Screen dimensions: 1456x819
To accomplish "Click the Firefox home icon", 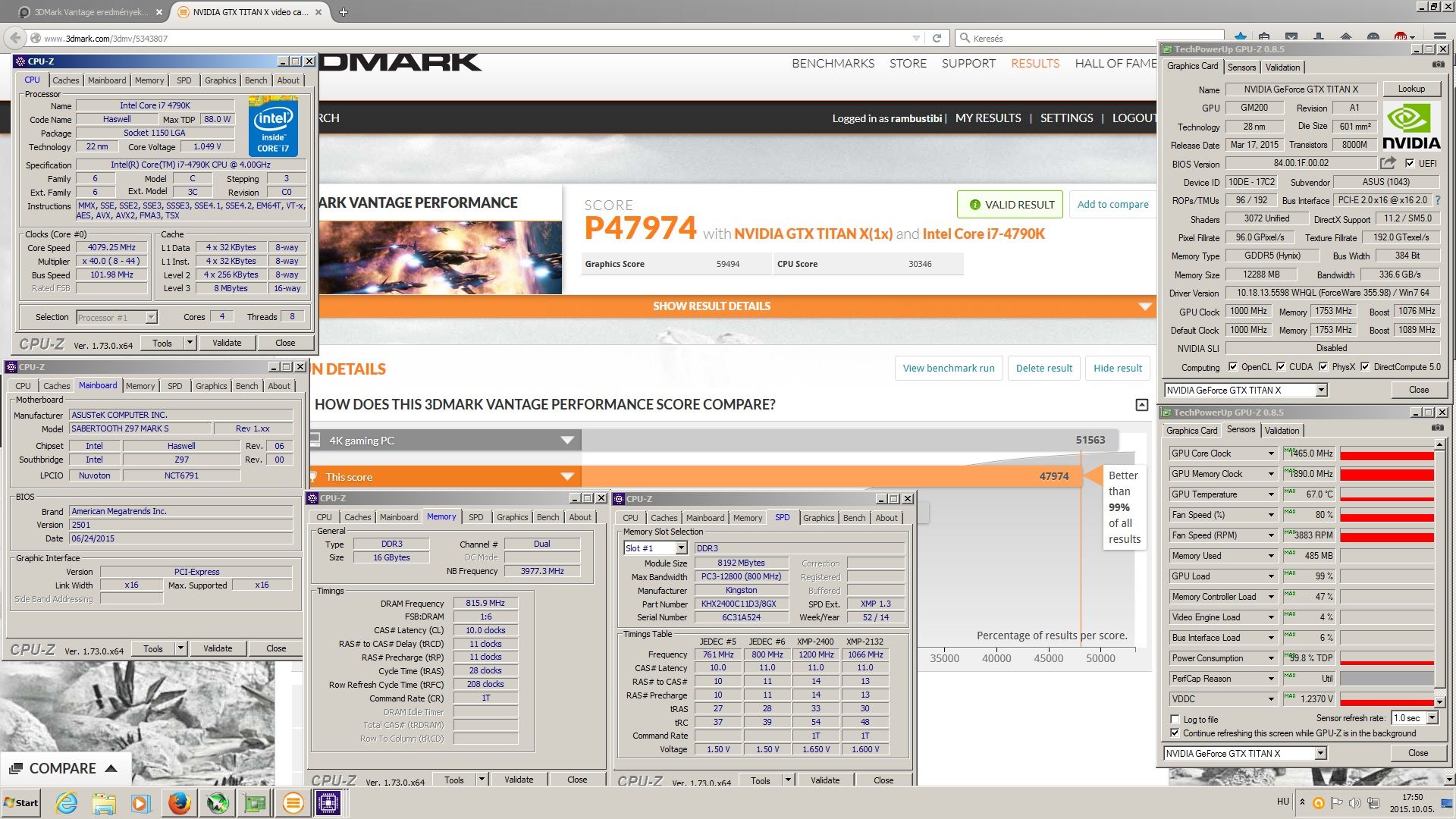I will point(1346,36).
